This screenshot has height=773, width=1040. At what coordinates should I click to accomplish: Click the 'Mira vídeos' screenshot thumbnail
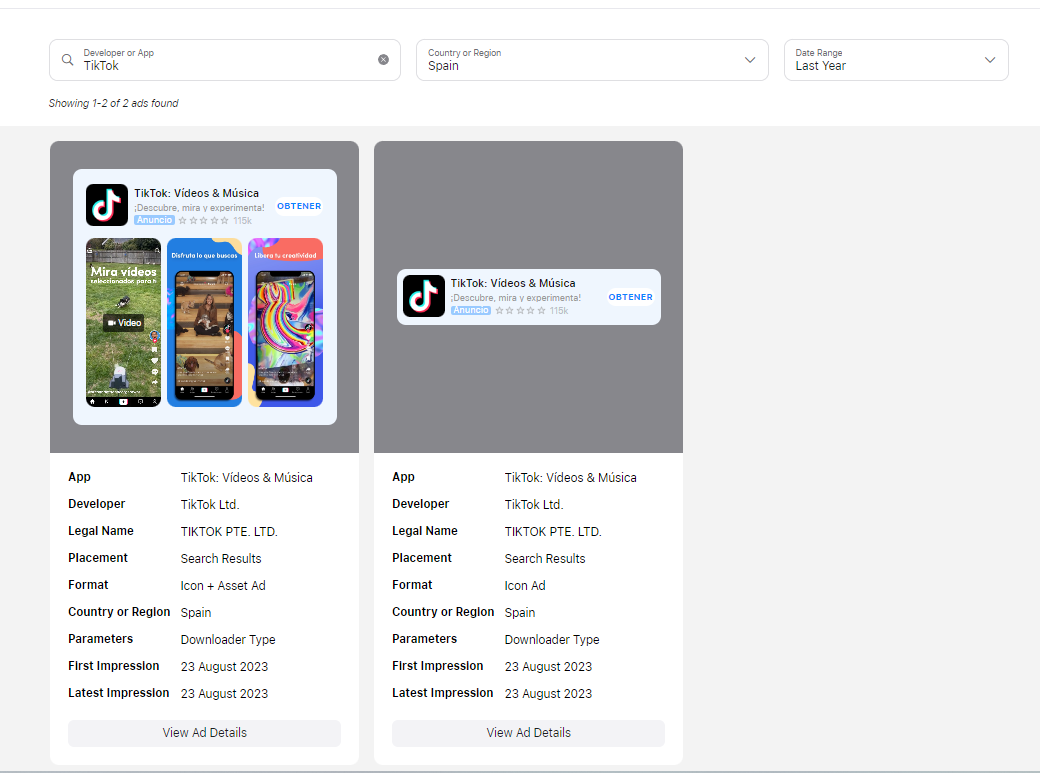point(123,322)
